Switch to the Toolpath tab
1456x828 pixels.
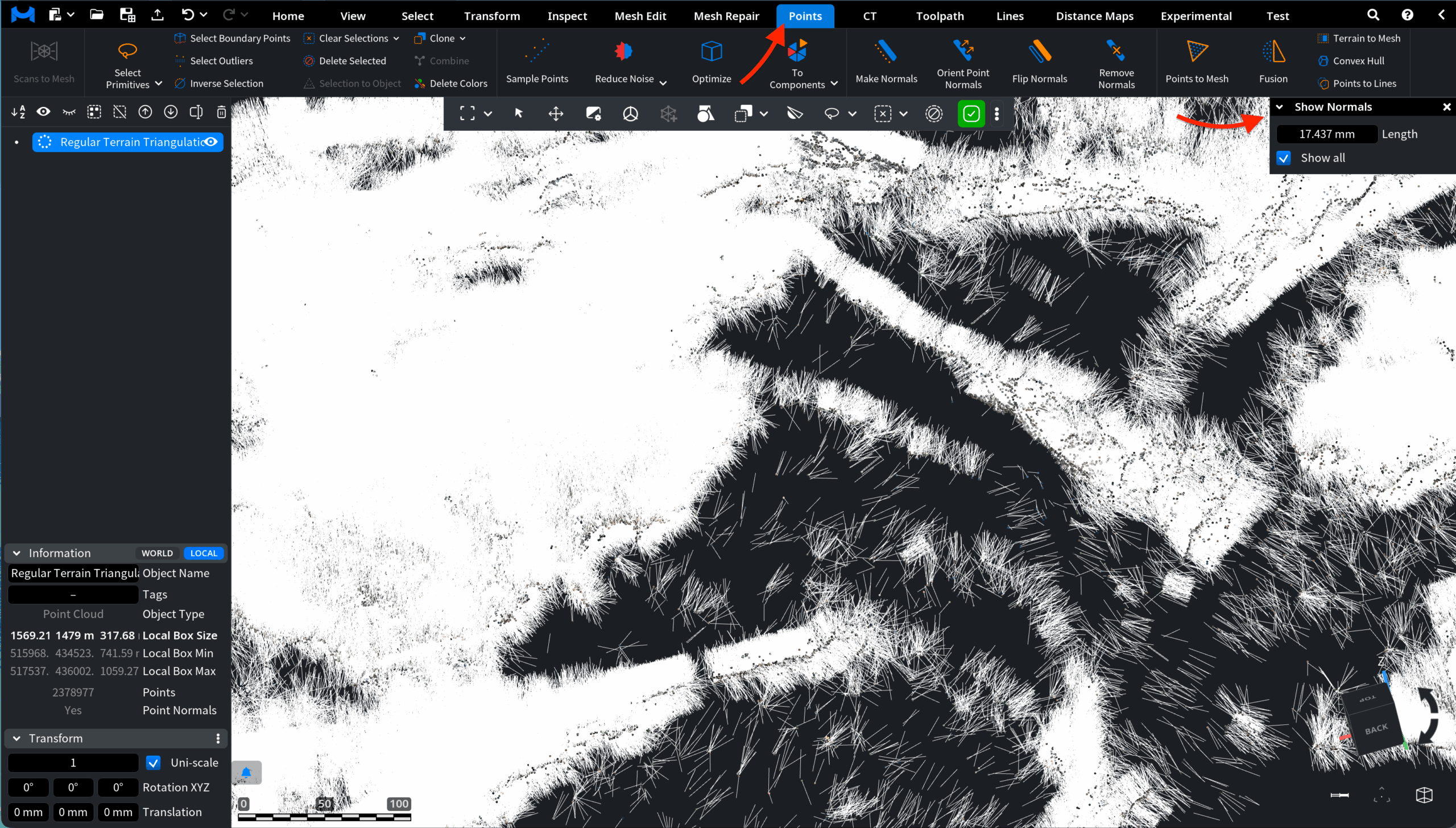pyautogui.click(x=940, y=16)
